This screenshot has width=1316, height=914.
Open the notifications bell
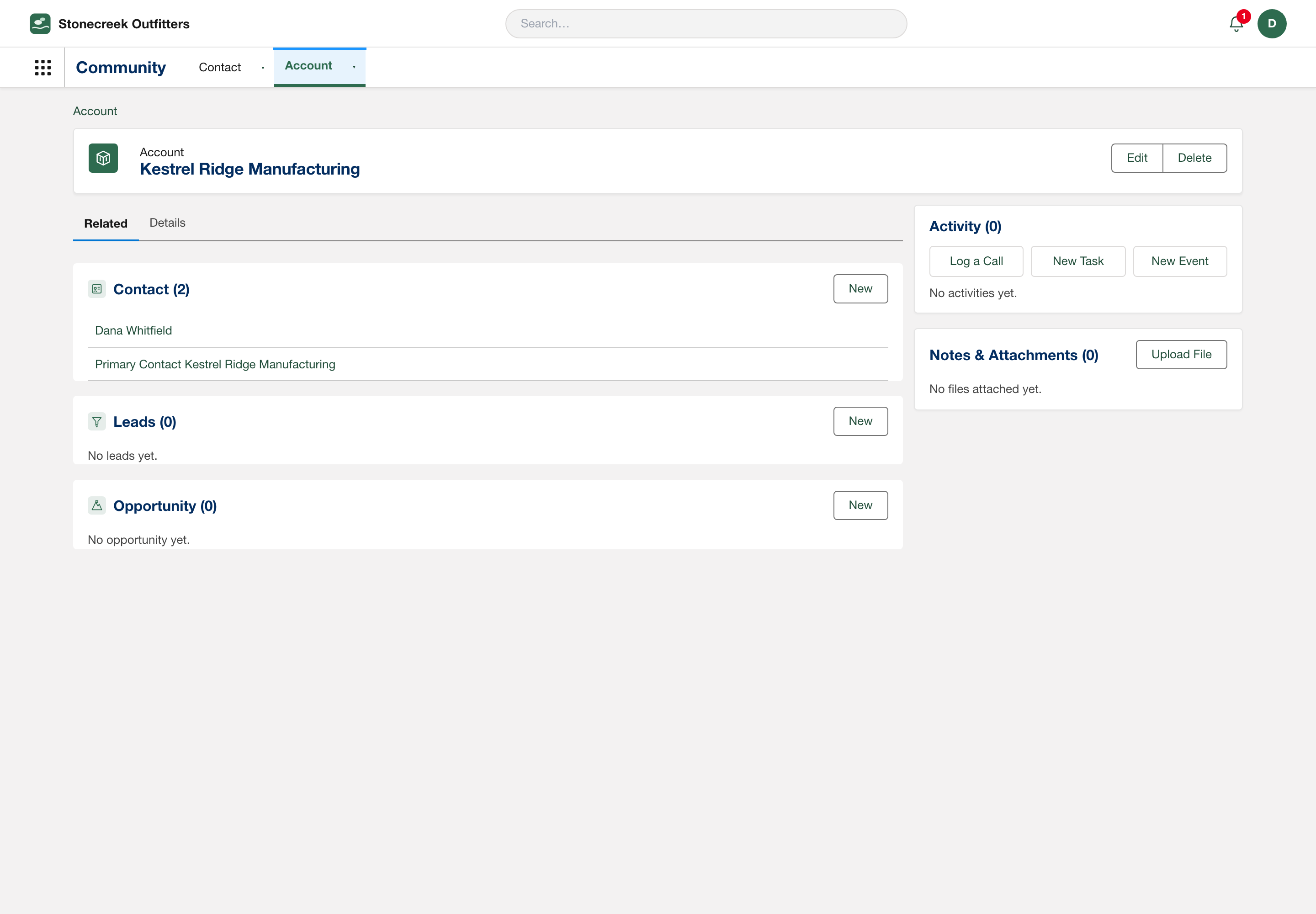1236,24
